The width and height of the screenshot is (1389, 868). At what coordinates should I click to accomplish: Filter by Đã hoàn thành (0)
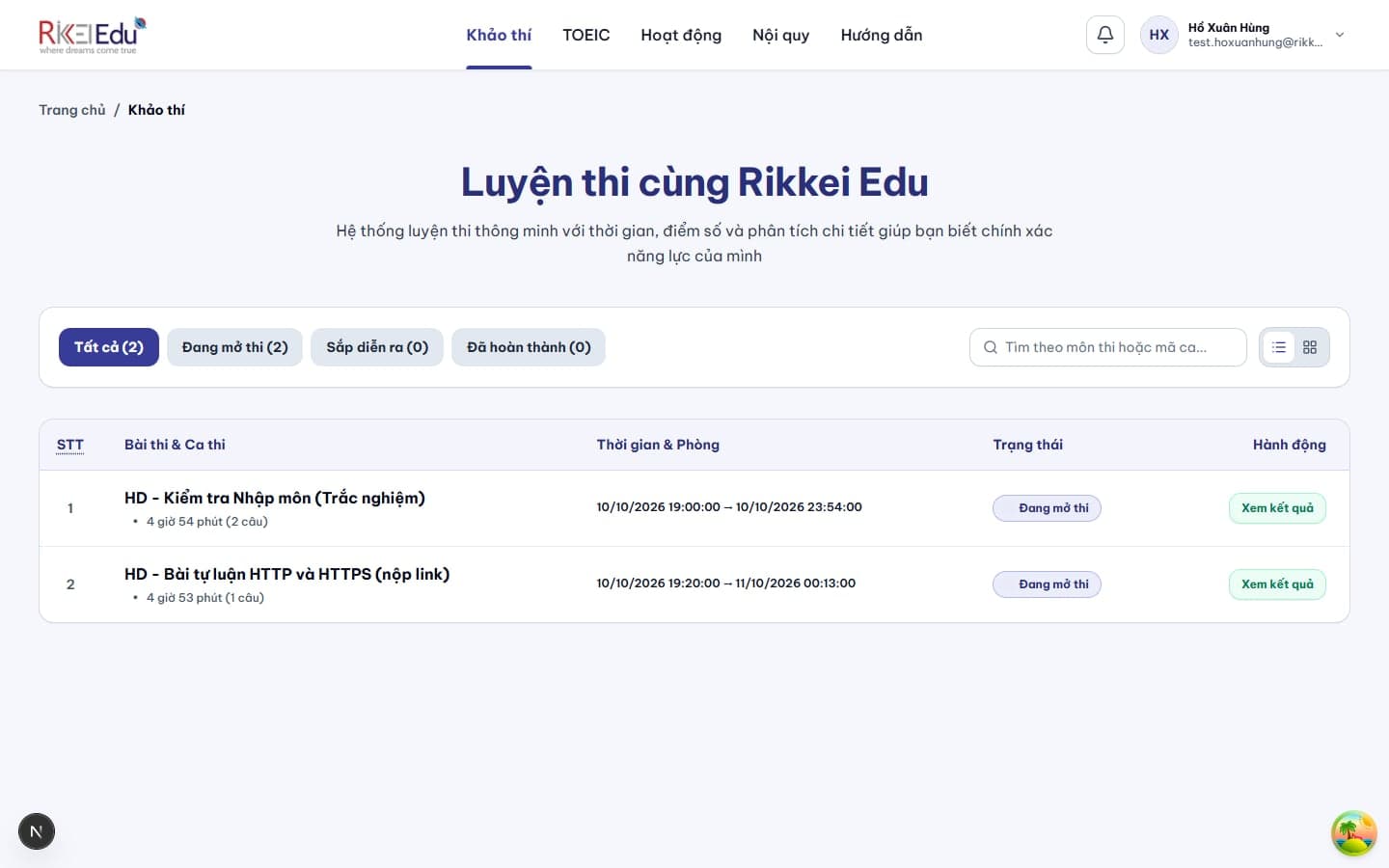tap(529, 347)
